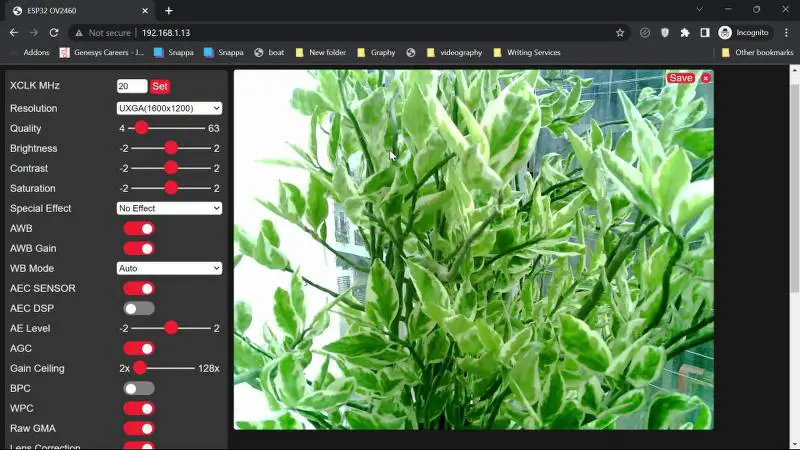This screenshot has width=800, height=450.
Task: Open the shield extension icon
Action: 665,33
